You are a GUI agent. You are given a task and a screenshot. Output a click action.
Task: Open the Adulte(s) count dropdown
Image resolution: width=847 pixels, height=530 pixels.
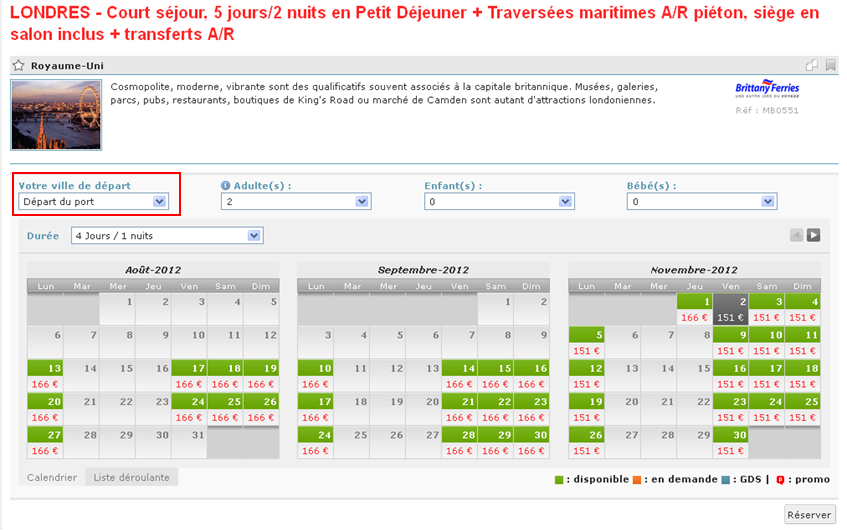(x=296, y=202)
